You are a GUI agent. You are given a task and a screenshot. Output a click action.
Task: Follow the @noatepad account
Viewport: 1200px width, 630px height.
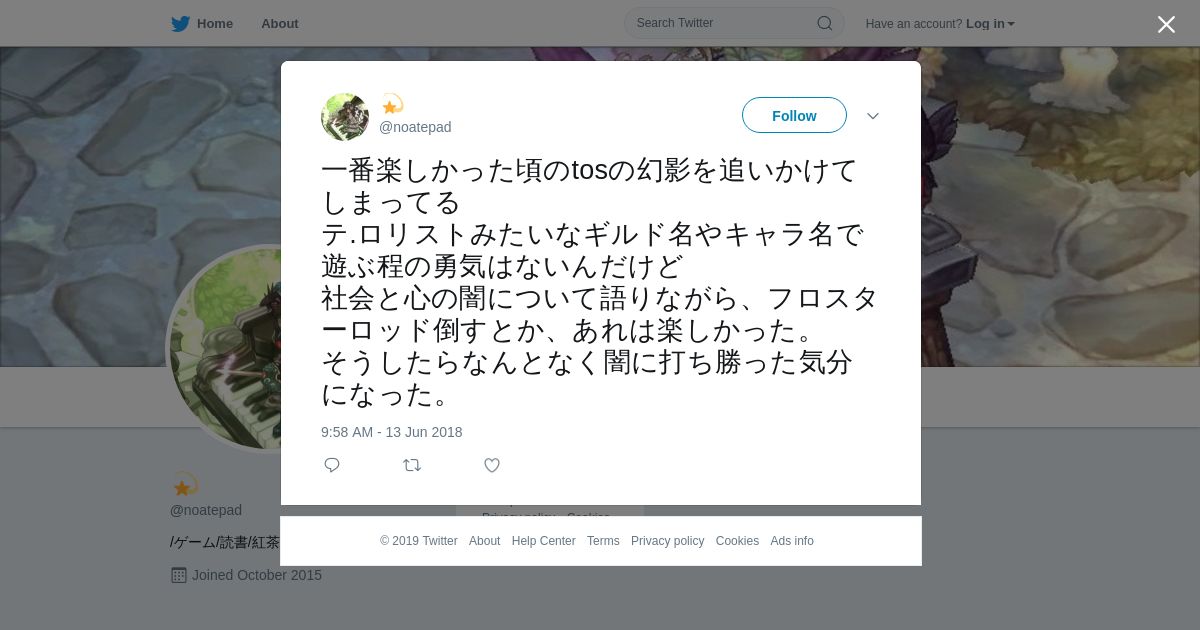pyautogui.click(x=794, y=115)
